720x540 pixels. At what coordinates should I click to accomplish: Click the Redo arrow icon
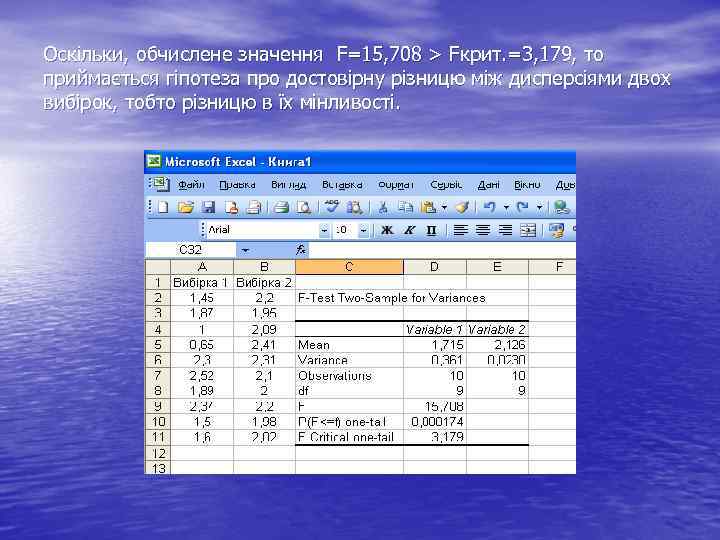point(523,207)
